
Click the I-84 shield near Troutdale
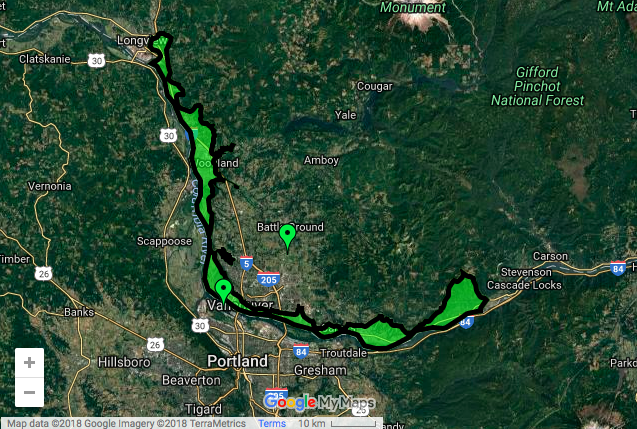click(301, 351)
